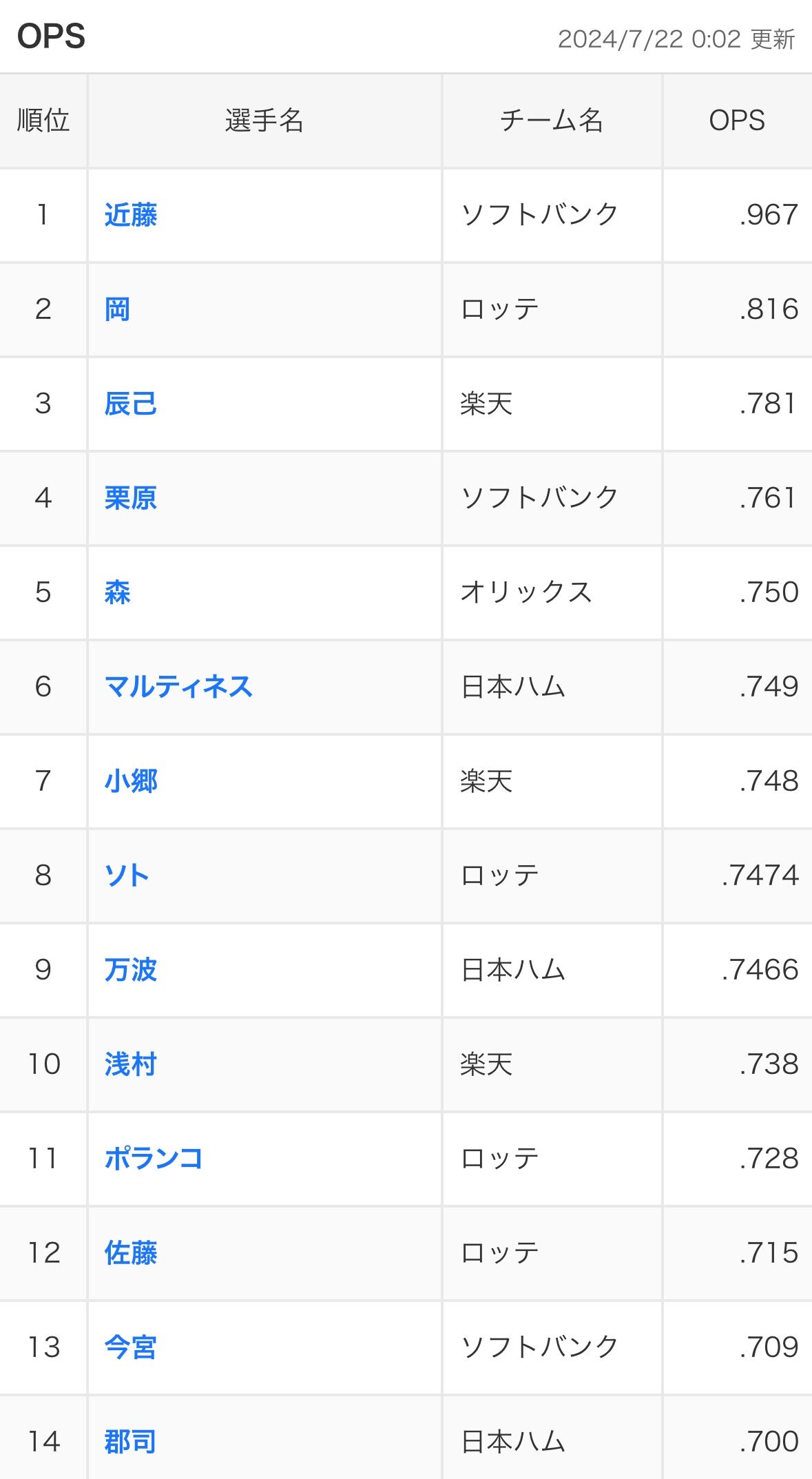812x1479 pixels.
Task: Open the 森 player profile
Action: 117,592
